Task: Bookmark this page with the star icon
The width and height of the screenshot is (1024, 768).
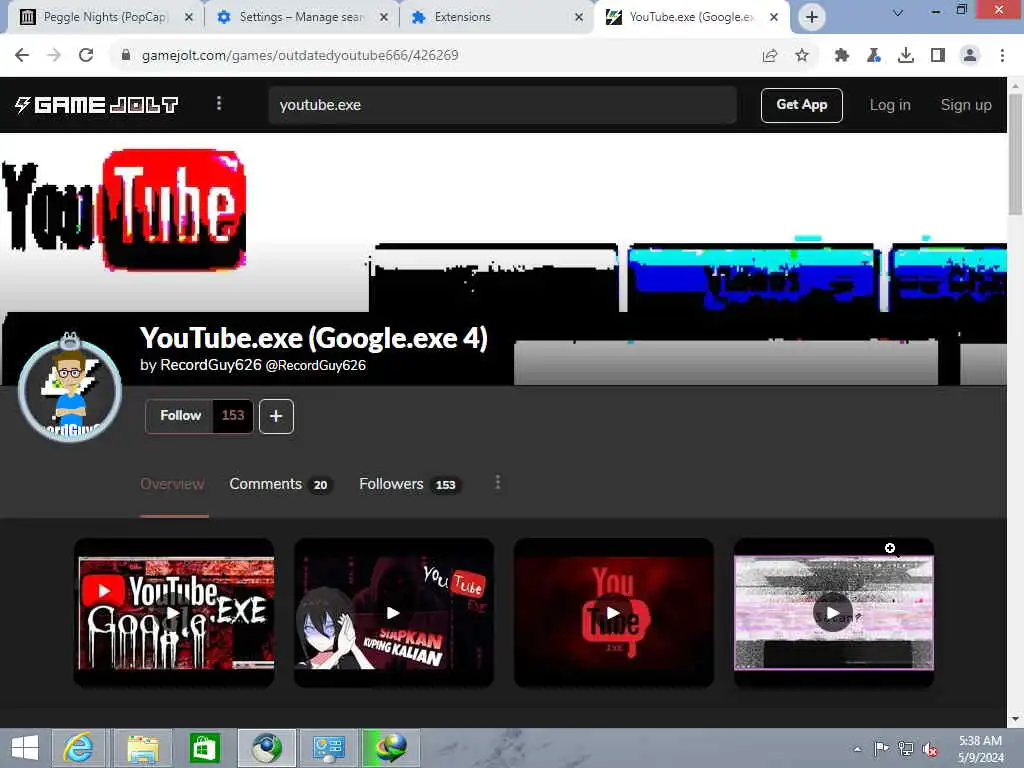Action: click(802, 56)
